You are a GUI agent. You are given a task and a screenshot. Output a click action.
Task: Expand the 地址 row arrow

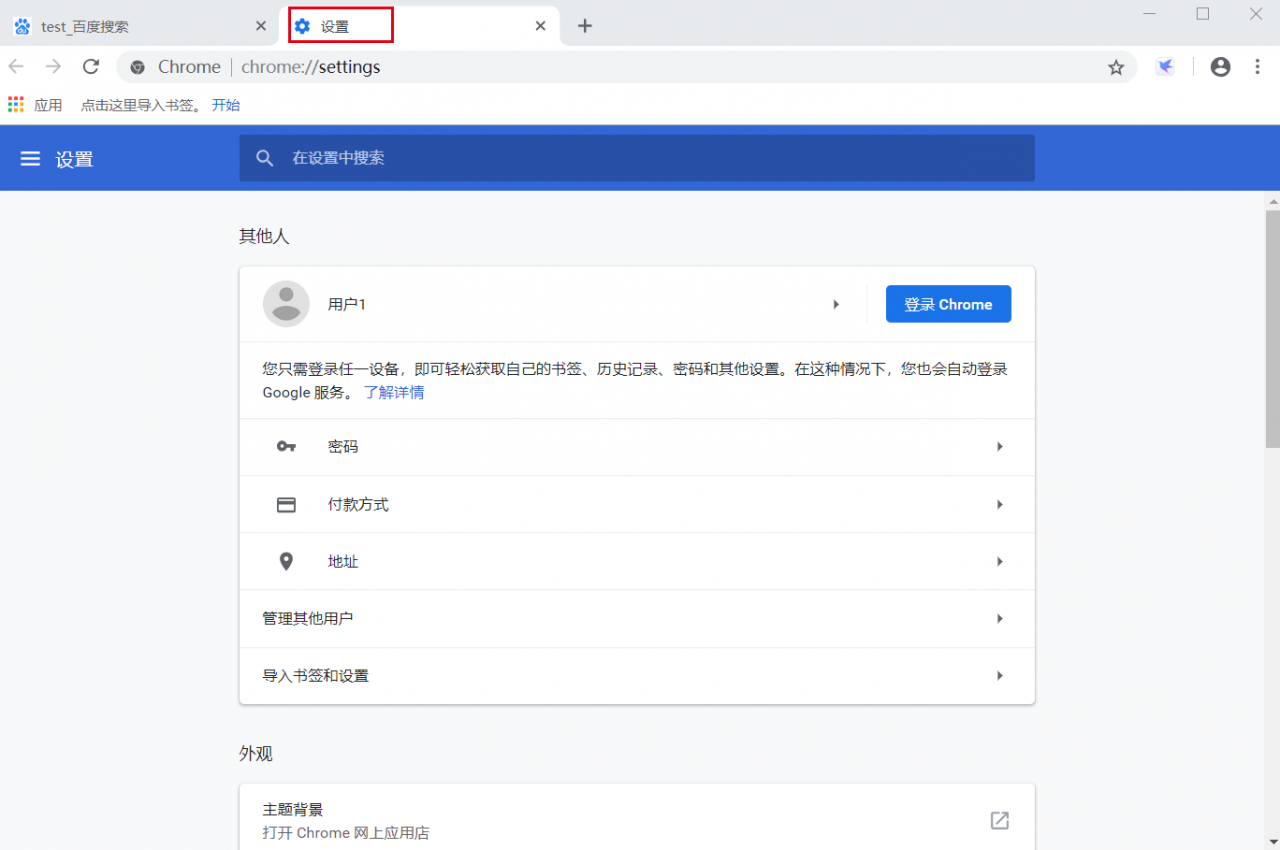point(999,562)
